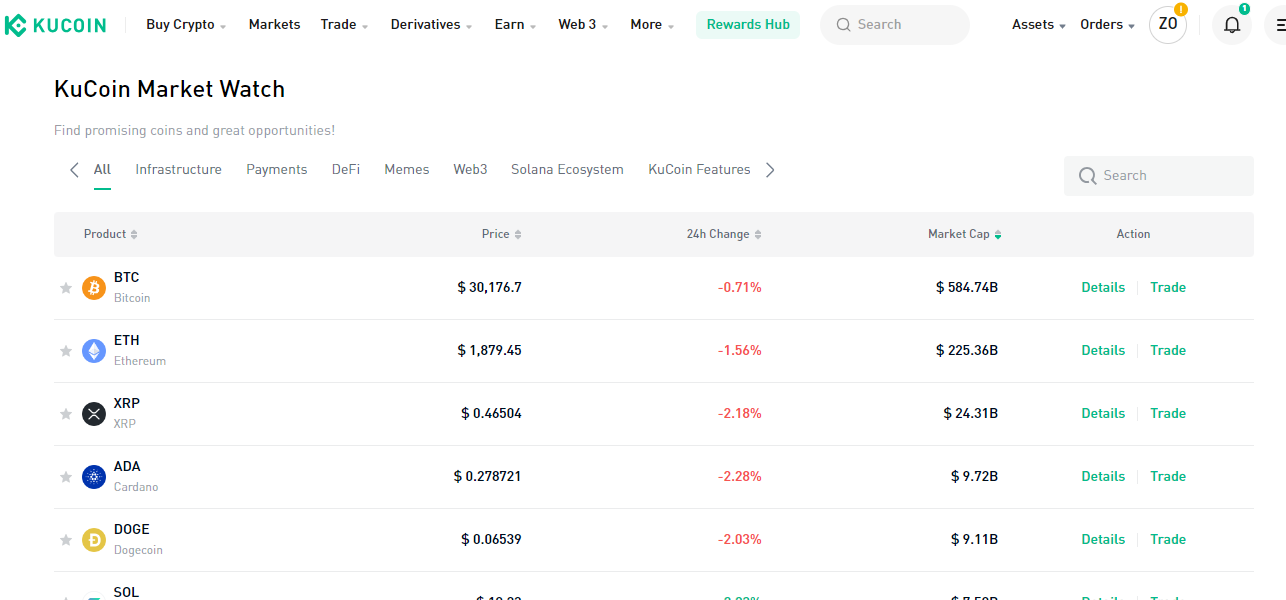Focus the Market Watch coin Search field
This screenshot has height=600, width=1286.
click(1159, 176)
